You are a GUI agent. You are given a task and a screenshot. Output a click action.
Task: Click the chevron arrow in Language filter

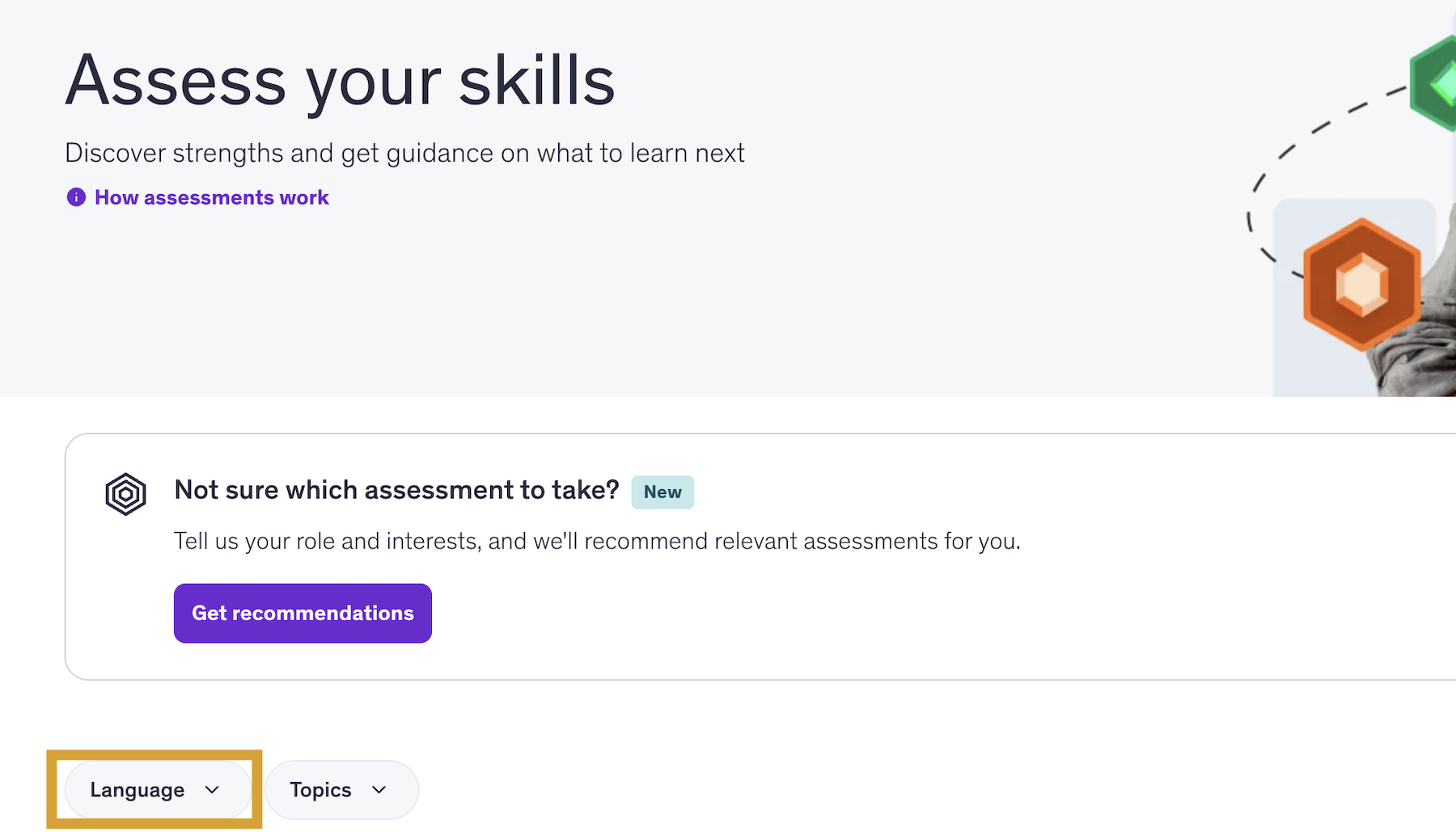click(212, 790)
